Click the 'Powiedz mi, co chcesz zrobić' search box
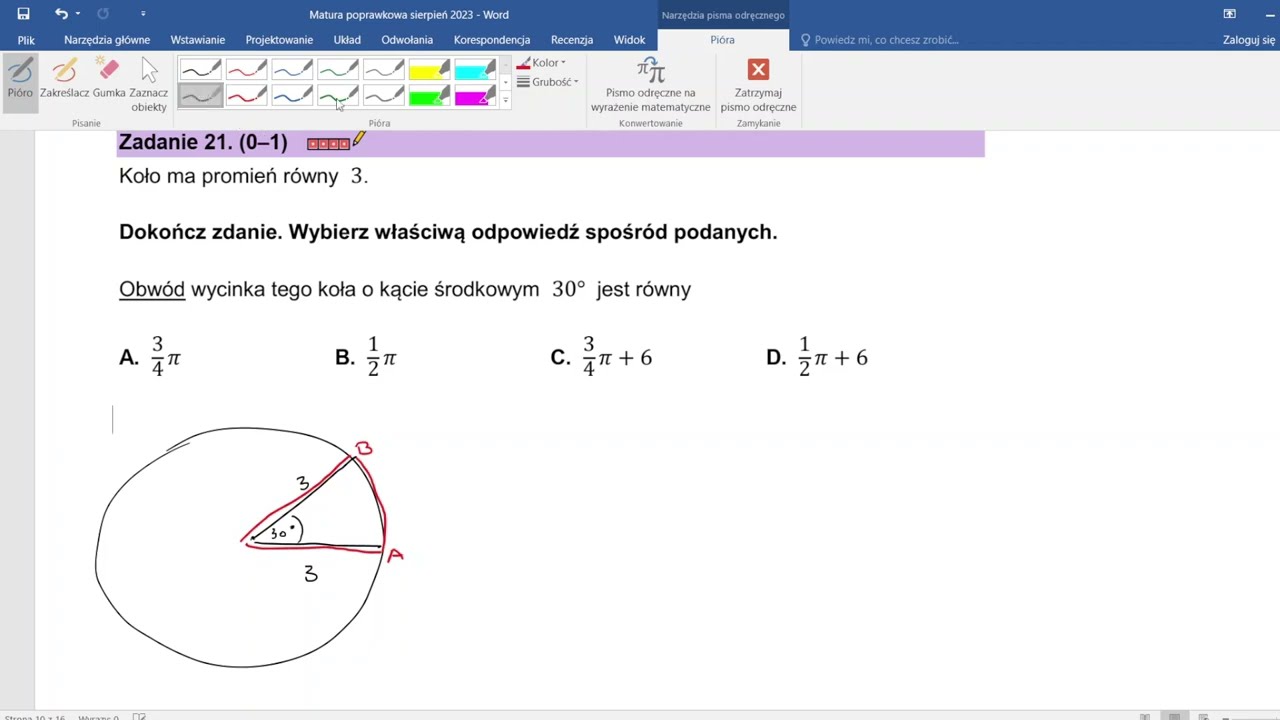 pyautogui.click(x=880, y=40)
